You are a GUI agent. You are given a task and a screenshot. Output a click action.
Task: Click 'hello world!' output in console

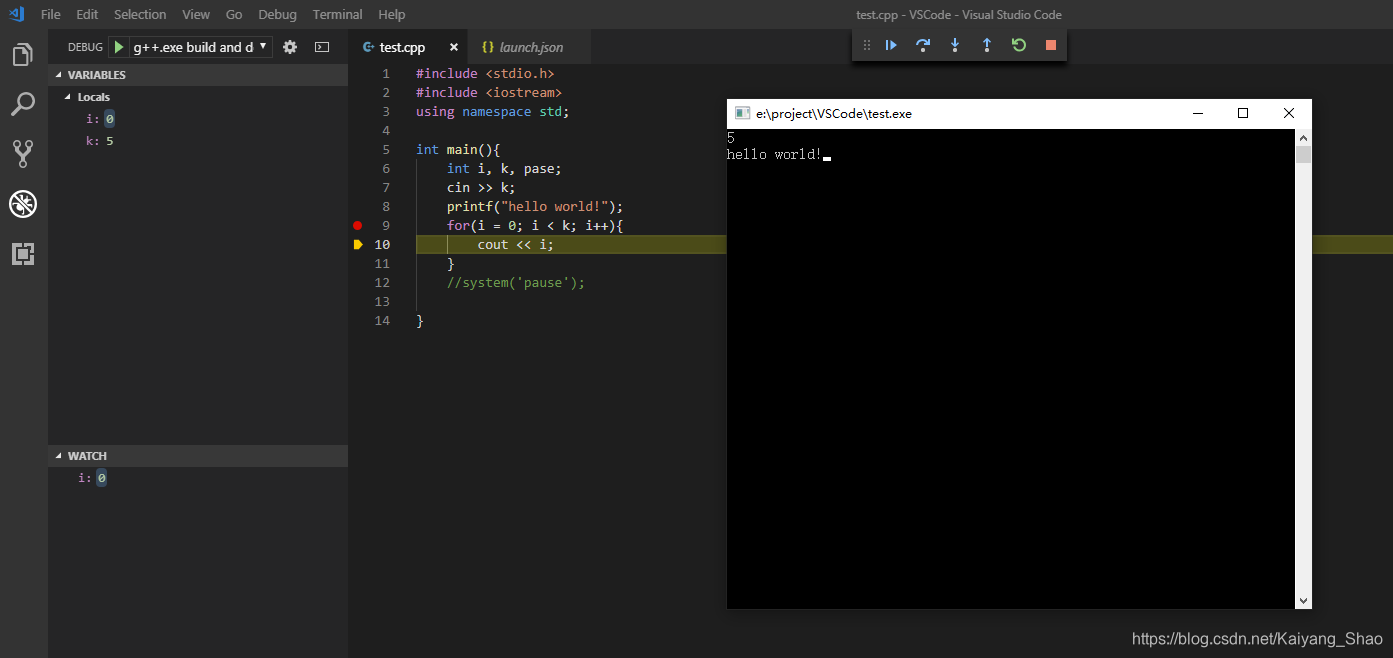click(774, 154)
